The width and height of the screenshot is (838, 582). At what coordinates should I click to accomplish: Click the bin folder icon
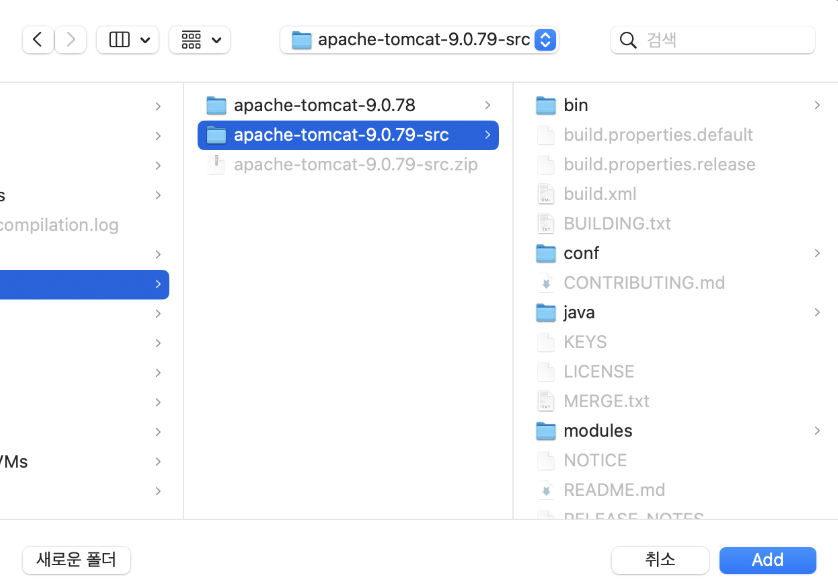pos(546,105)
